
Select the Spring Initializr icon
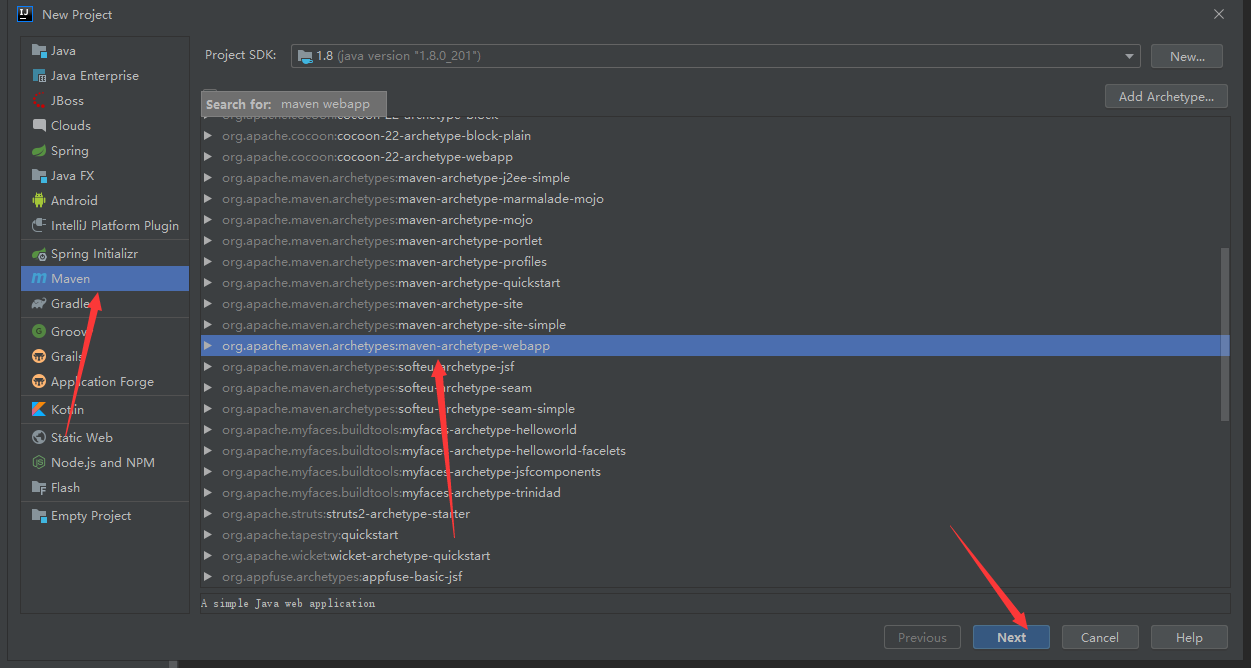coord(39,254)
